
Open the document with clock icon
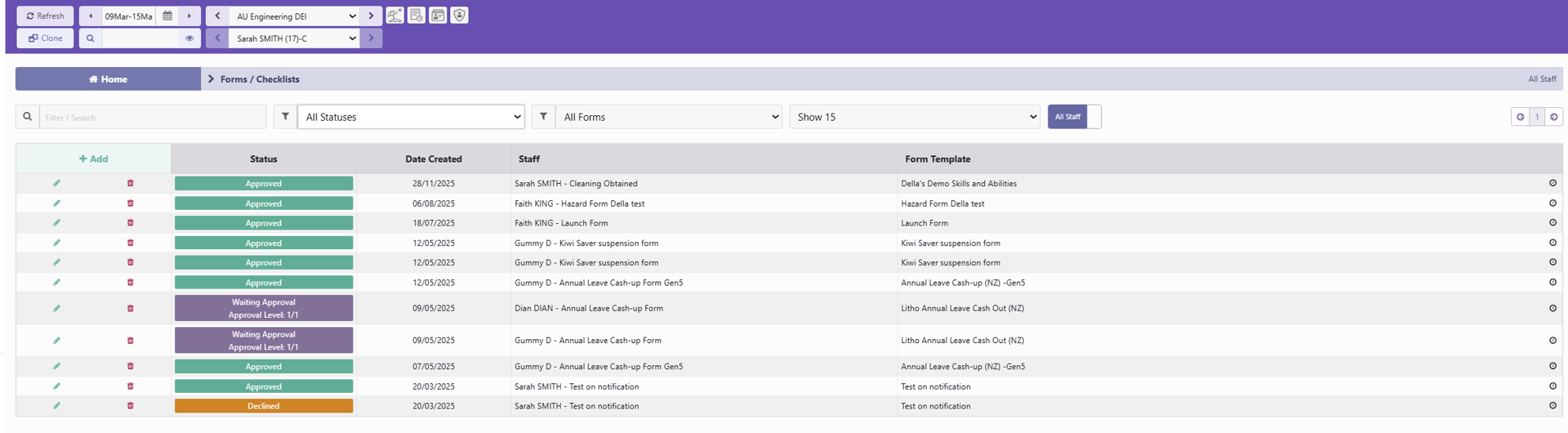click(x=416, y=16)
